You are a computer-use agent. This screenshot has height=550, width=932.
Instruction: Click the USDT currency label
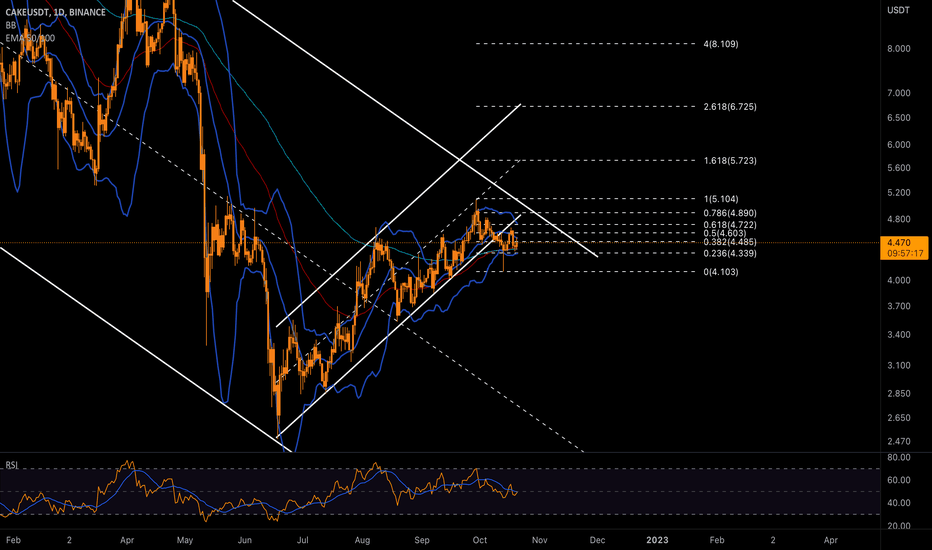pos(898,10)
